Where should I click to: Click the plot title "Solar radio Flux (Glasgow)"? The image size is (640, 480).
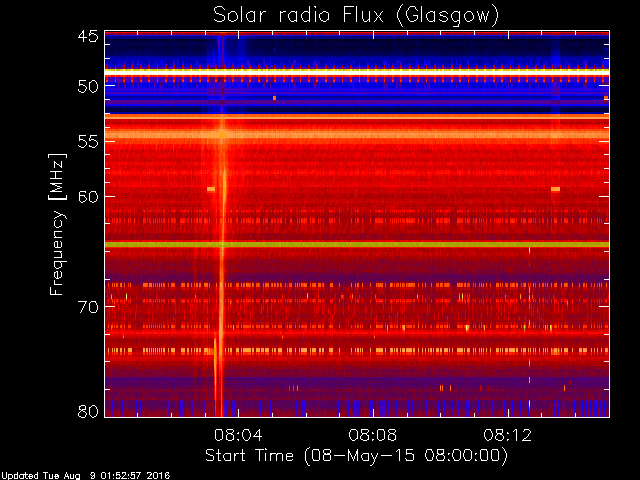[356, 16]
